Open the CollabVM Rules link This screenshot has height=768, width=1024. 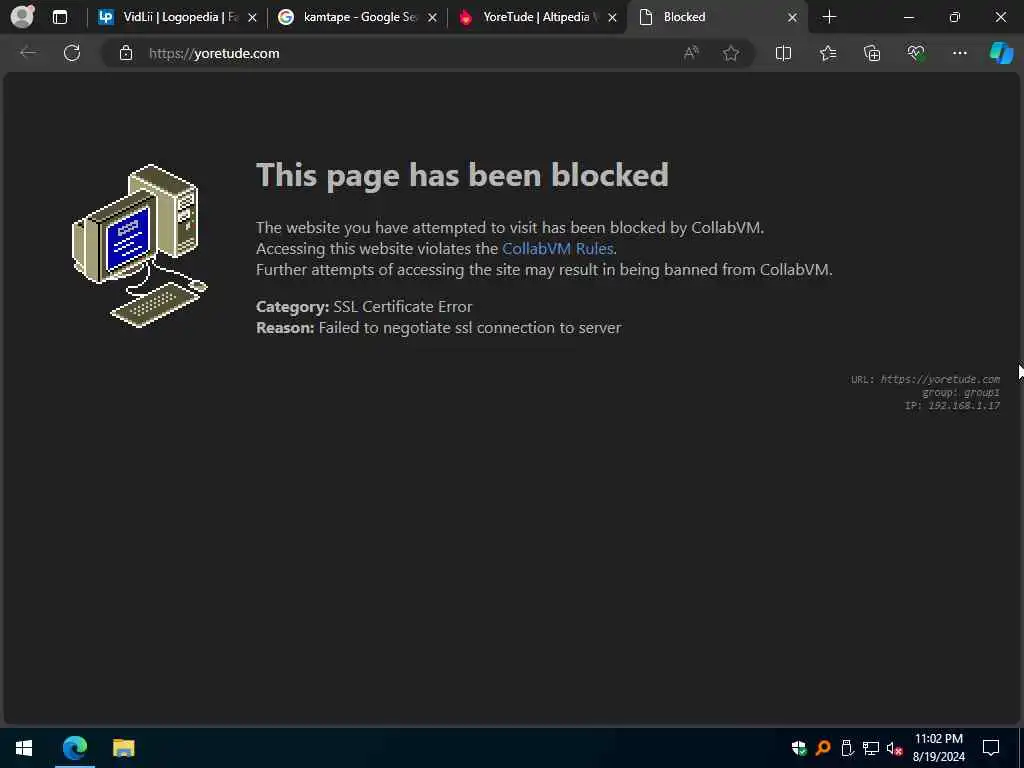pyautogui.click(x=558, y=248)
